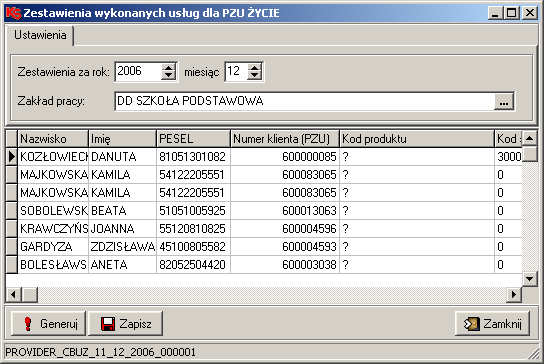Close the dialog with Zamknij button
The image size is (544, 364).
493,324
